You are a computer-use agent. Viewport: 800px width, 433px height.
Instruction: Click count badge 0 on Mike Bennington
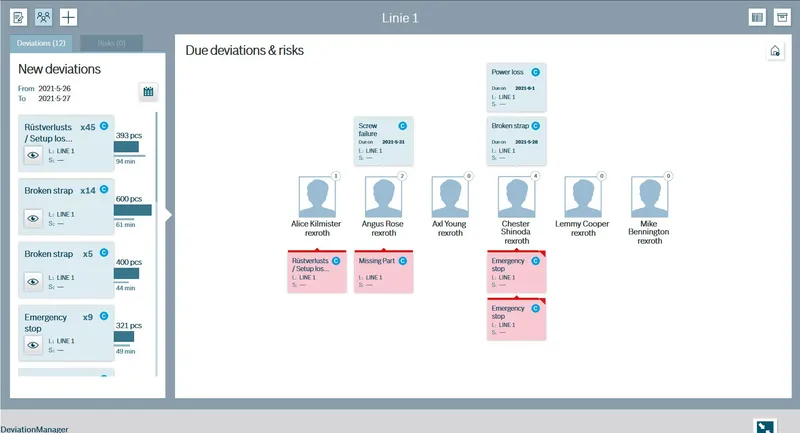(x=668, y=176)
